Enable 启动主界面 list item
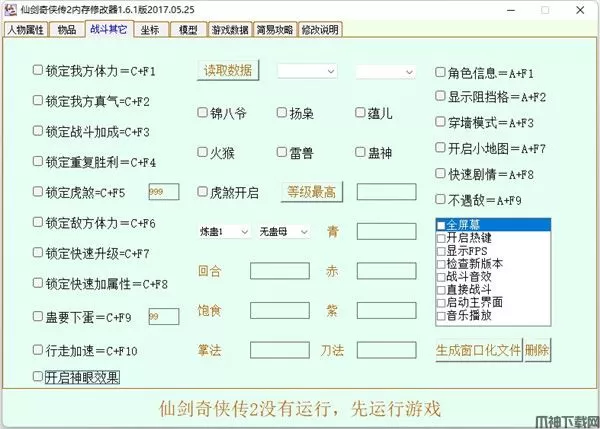Viewport: 600px width, 429px height. [441, 303]
